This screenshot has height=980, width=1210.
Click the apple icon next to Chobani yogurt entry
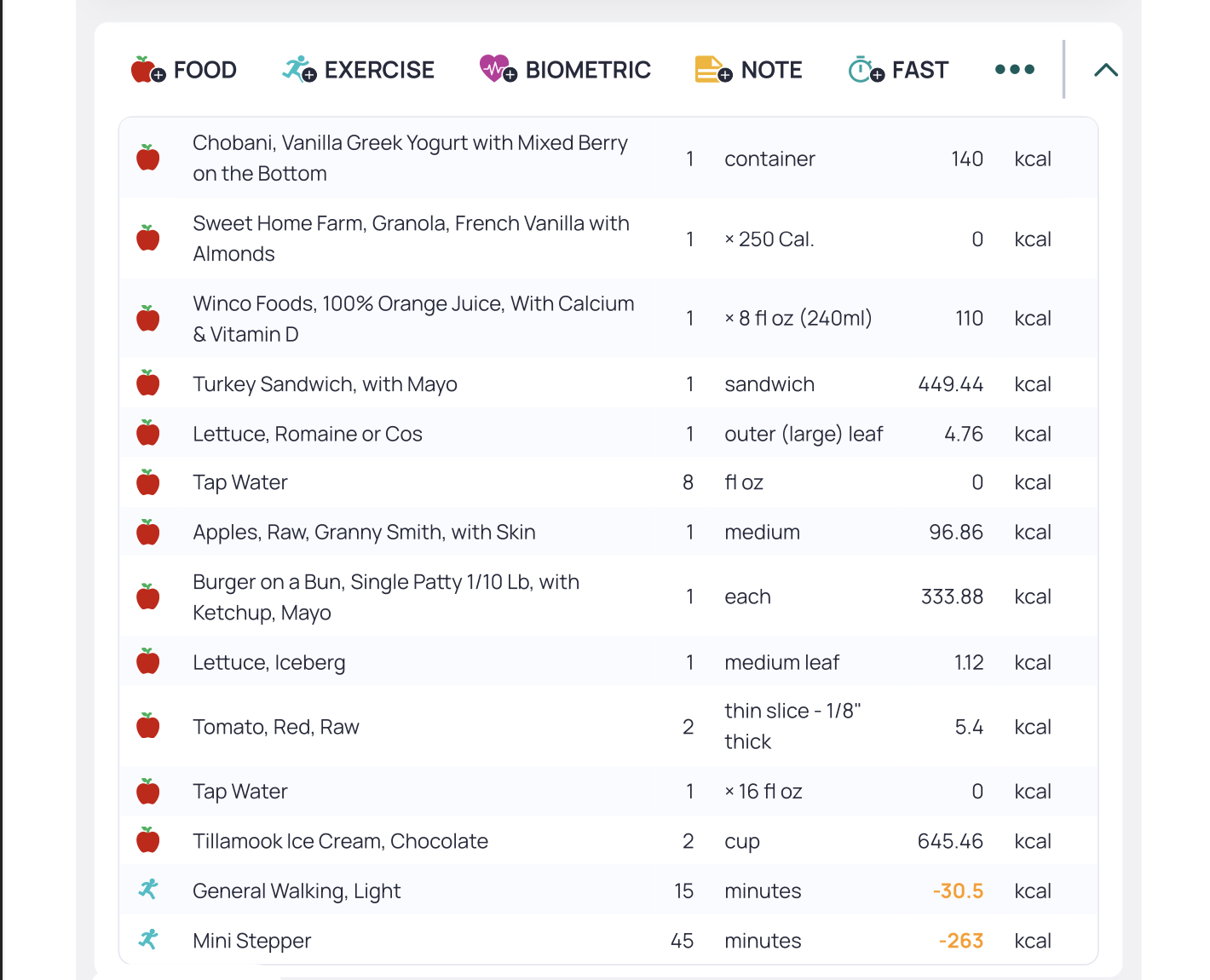(148, 158)
